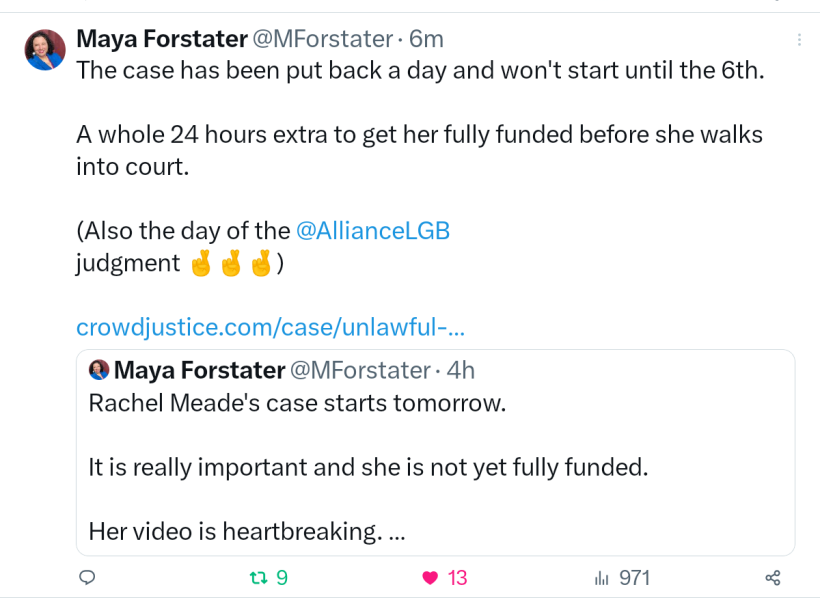Open Maya Forstater's large profile avatar
The width and height of the screenshot is (820, 600).
(45, 49)
